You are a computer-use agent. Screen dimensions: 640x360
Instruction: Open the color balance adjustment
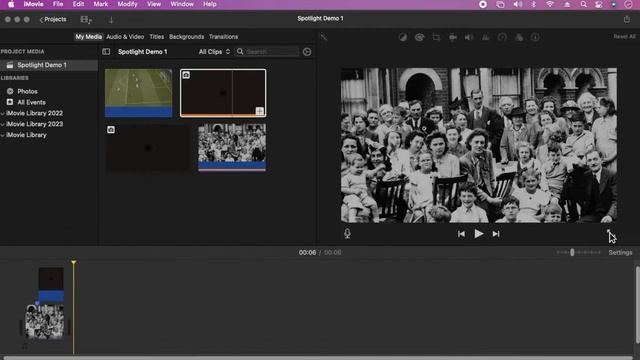click(402, 37)
